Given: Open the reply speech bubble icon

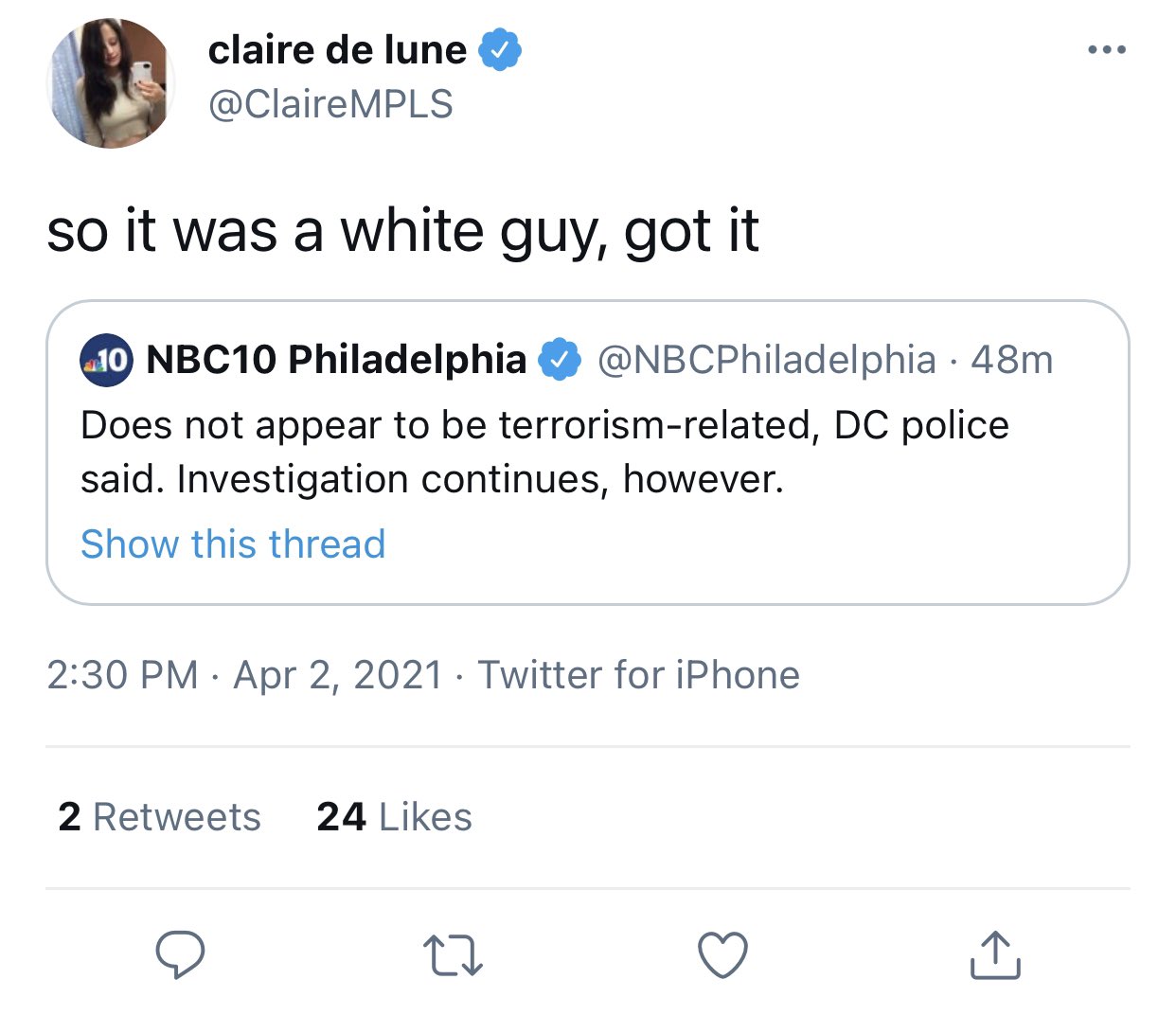Looking at the screenshot, I should coord(180,953).
